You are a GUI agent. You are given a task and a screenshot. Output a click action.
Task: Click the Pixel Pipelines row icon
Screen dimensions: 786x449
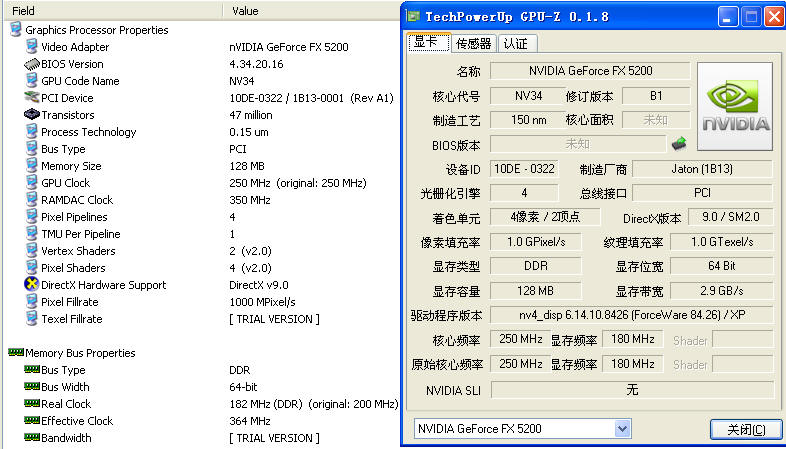point(32,217)
